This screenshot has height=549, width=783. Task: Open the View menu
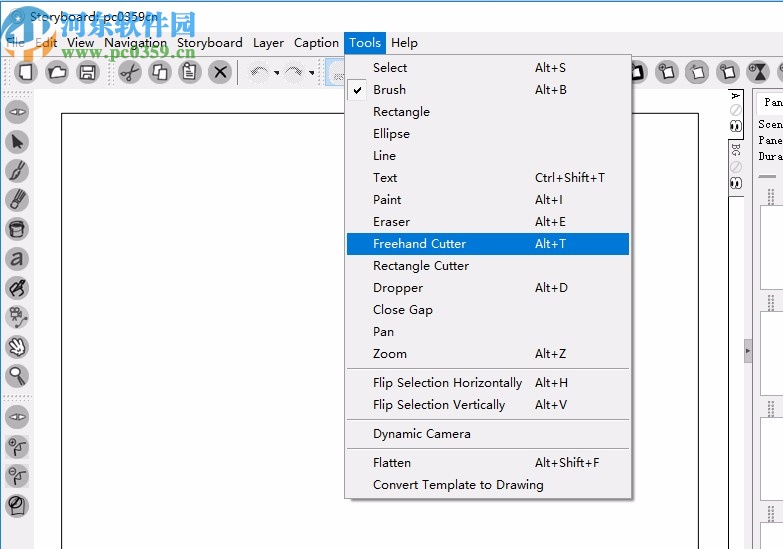tap(80, 43)
